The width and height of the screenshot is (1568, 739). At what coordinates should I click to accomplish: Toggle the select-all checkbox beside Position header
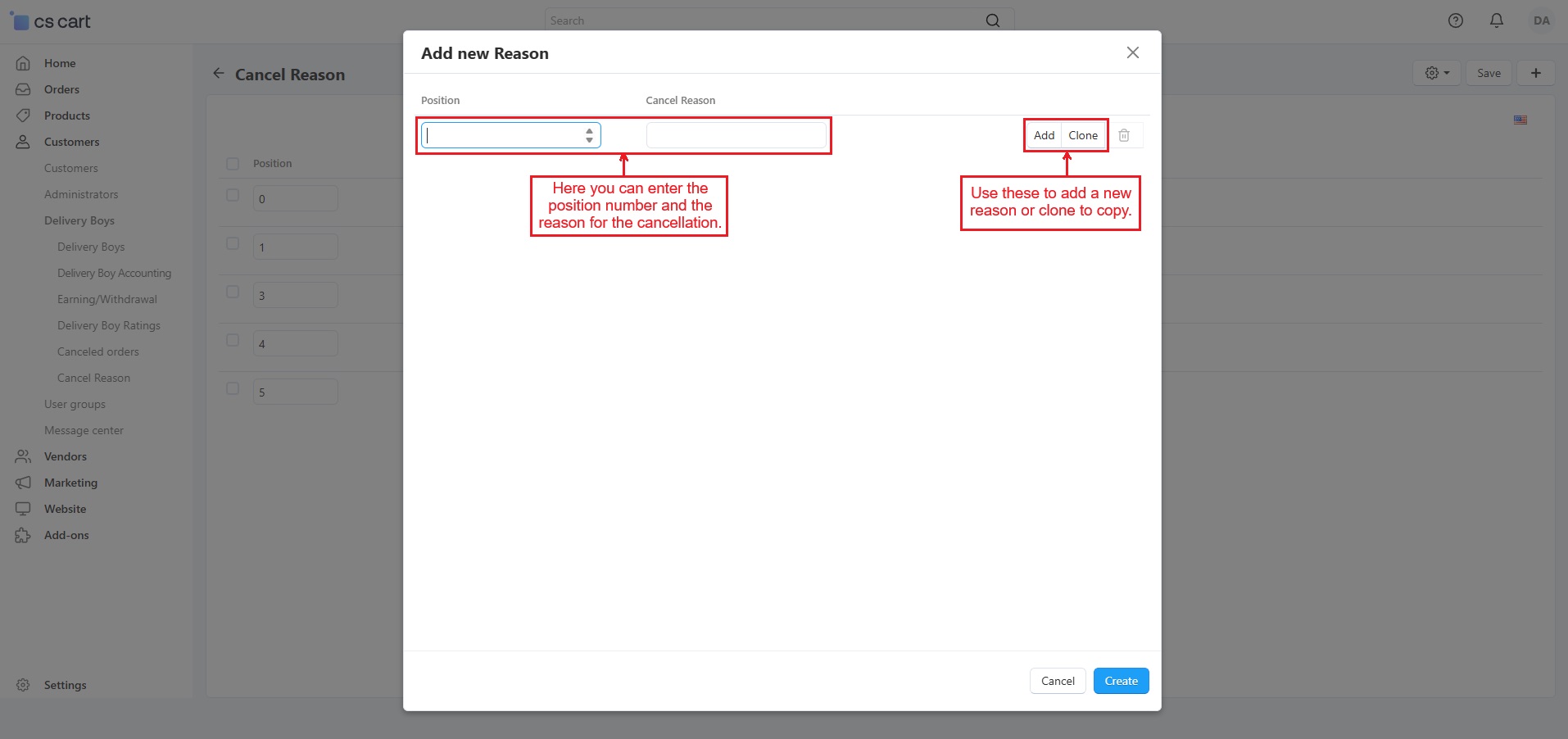point(233,164)
